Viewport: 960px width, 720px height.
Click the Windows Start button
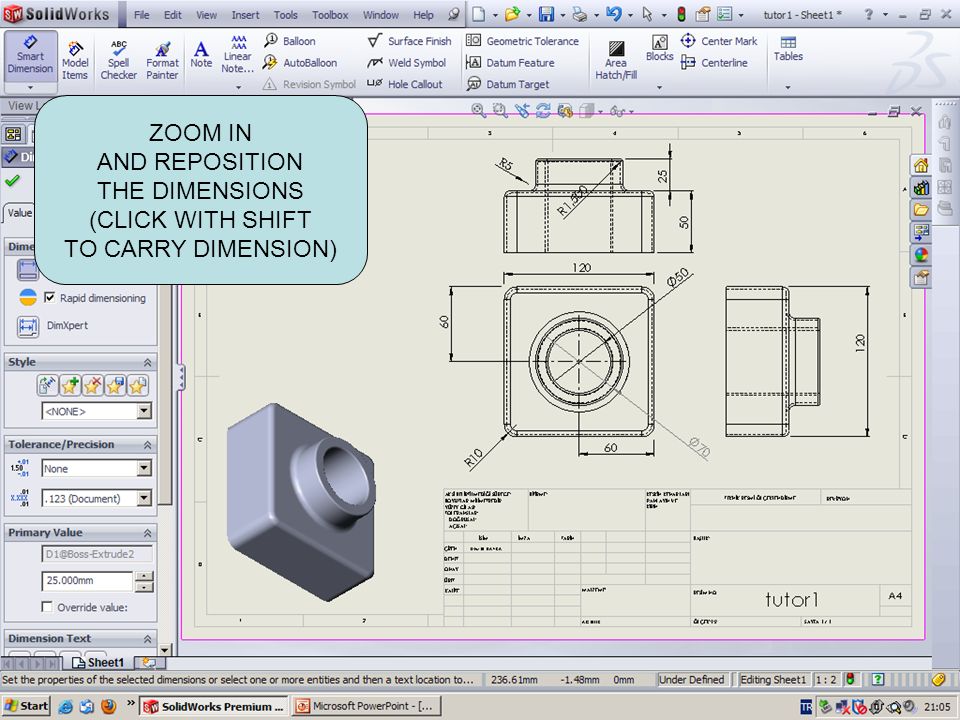pos(26,706)
